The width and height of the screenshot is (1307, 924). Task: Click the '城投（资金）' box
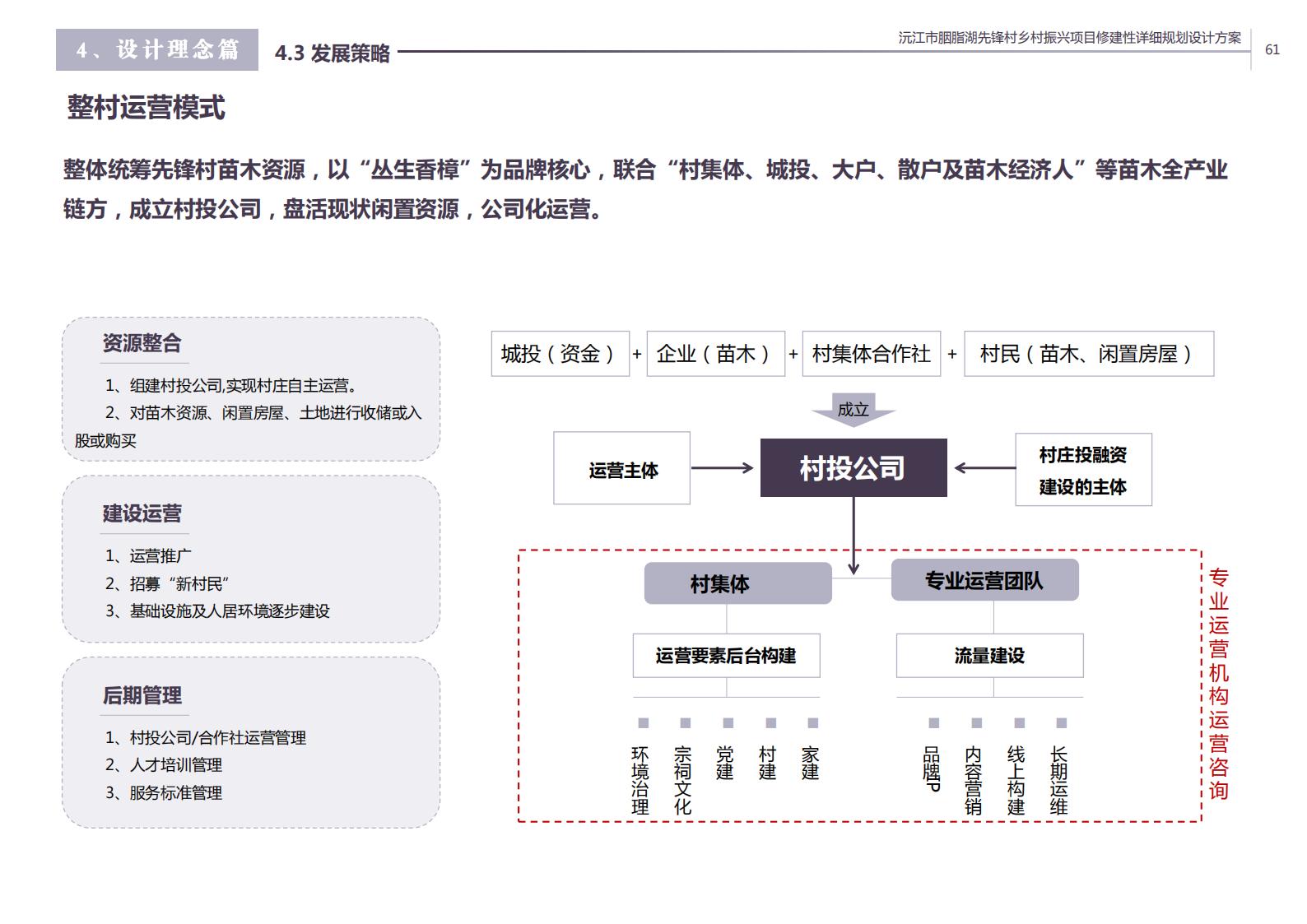click(x=560, y=354)
